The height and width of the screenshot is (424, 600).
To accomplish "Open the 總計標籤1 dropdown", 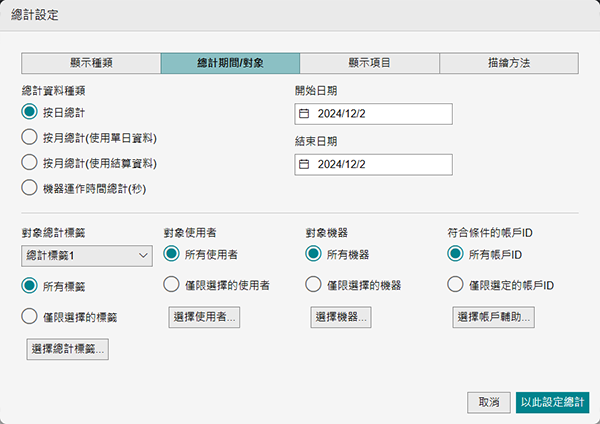I will tap(85, 256).
